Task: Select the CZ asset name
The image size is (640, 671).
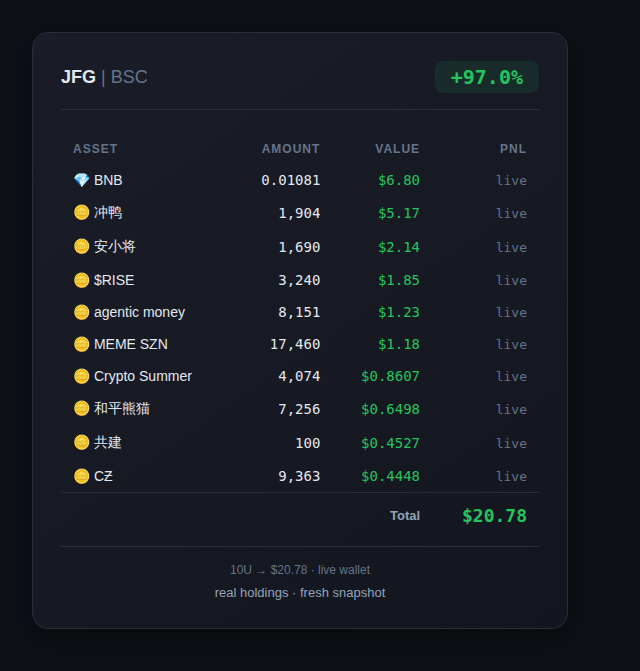Action: point(104,476)
